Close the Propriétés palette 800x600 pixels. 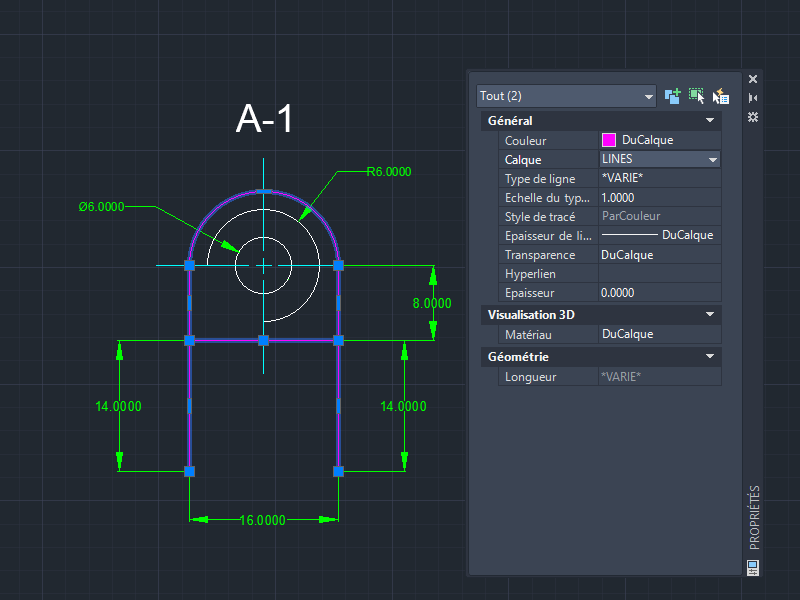coord(753,79)
